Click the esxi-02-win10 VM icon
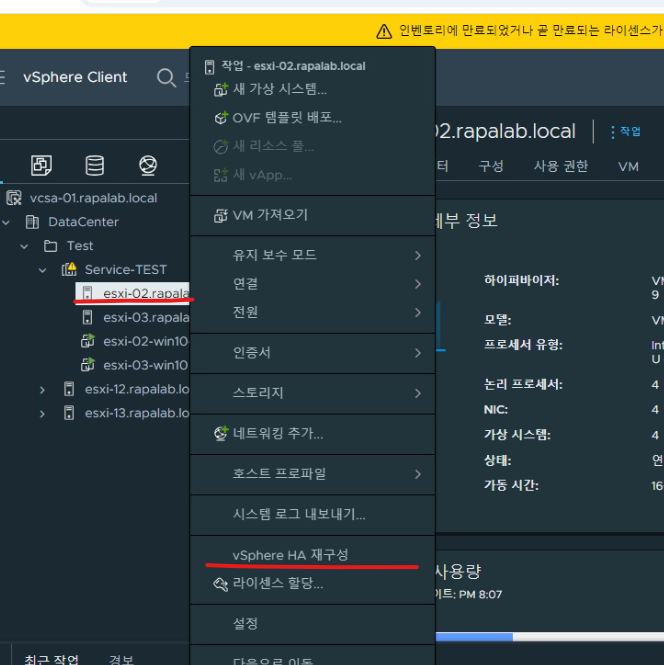The image size is (664, 665). point(88,341)
